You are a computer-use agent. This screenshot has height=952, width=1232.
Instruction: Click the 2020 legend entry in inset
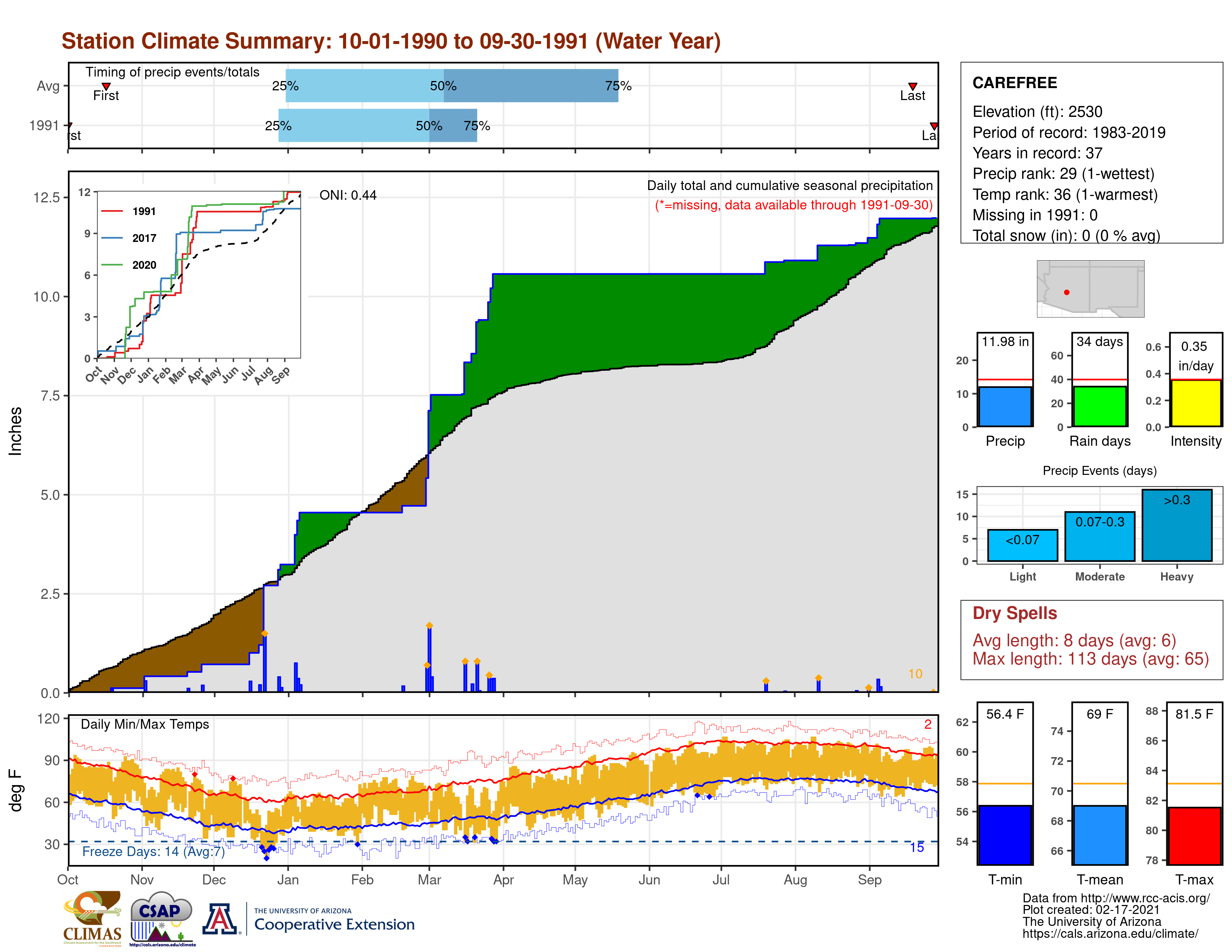pyautogui.click(x=129, y=265)
